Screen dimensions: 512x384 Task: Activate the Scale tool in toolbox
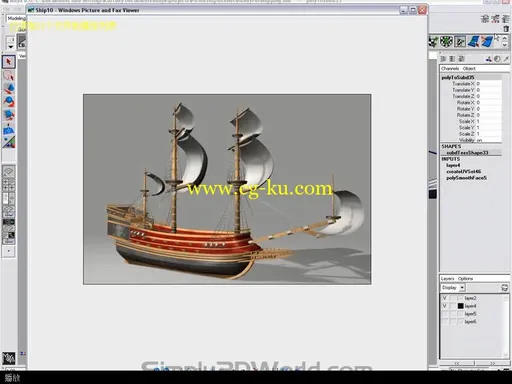(9, 115)
